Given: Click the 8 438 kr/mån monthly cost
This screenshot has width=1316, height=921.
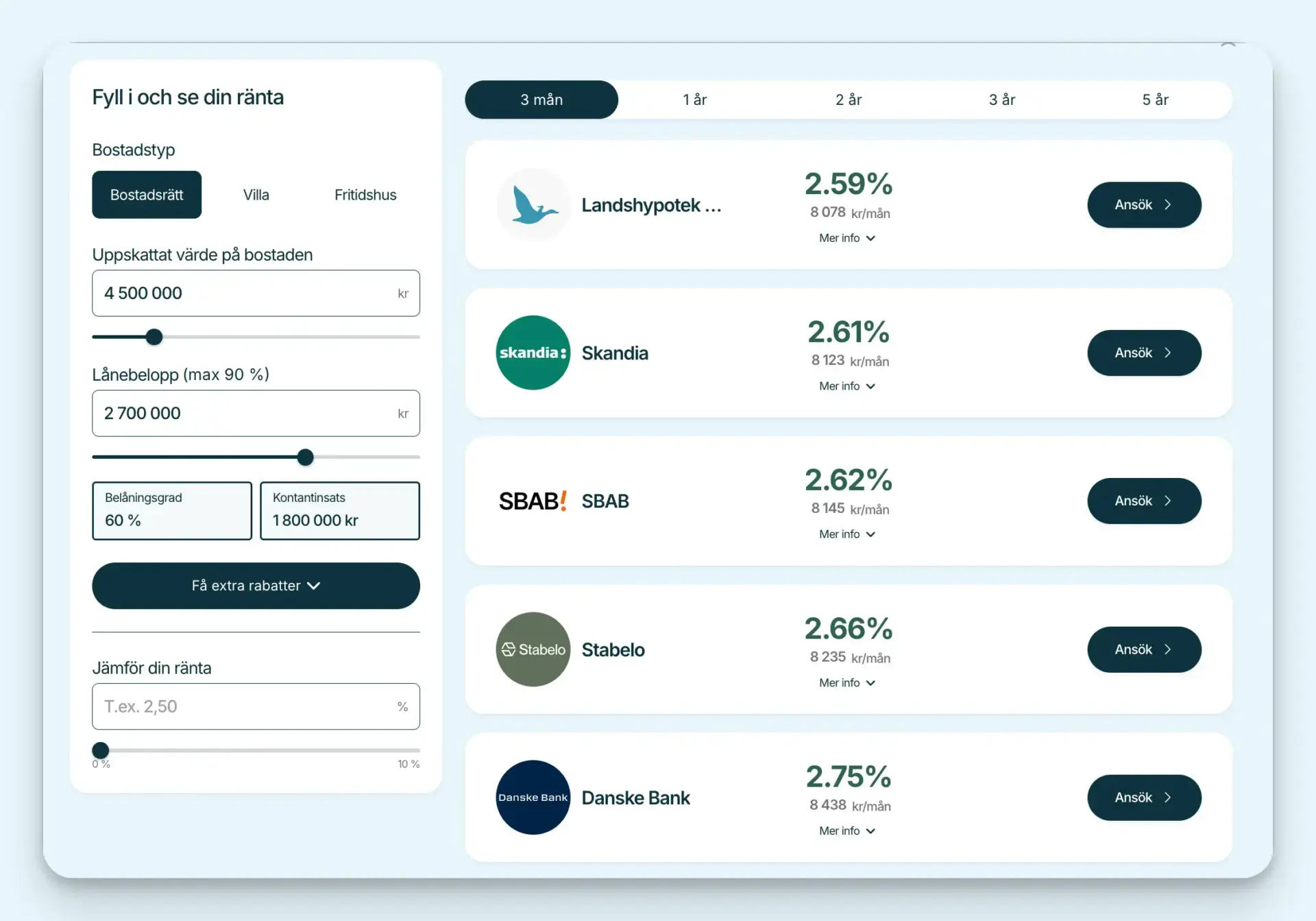Looking at the screenshot, I should pos(850,805).
